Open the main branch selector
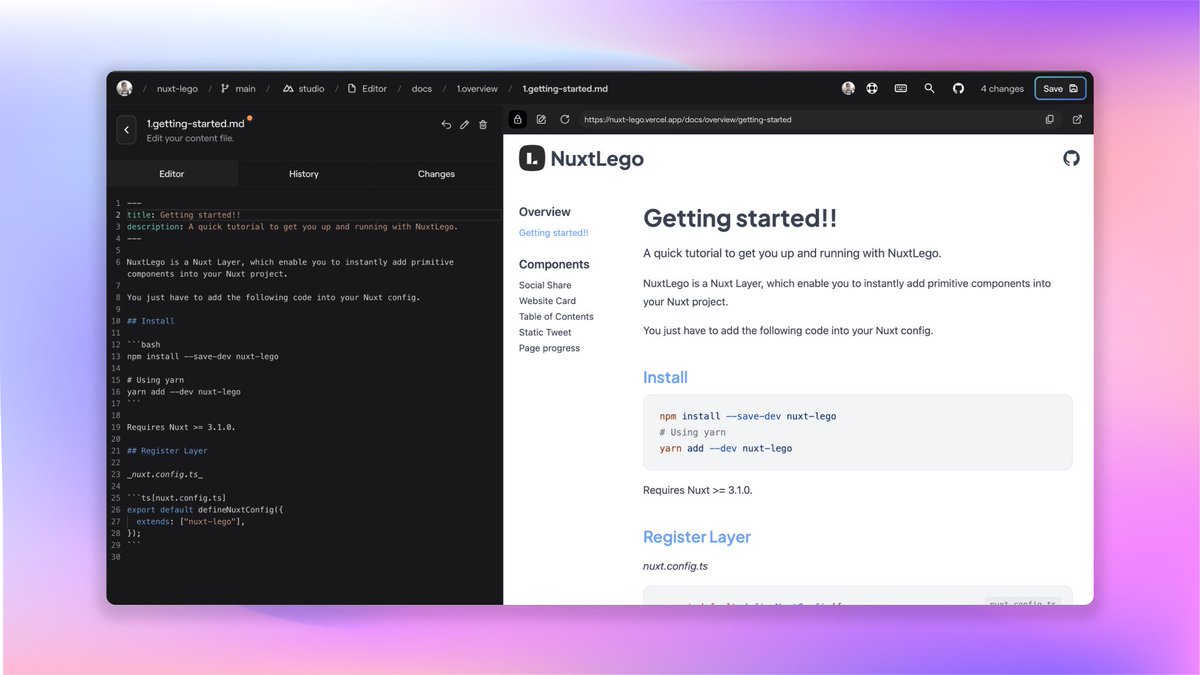This screenshot has height=675, width=1200. [x=238, y=89]
